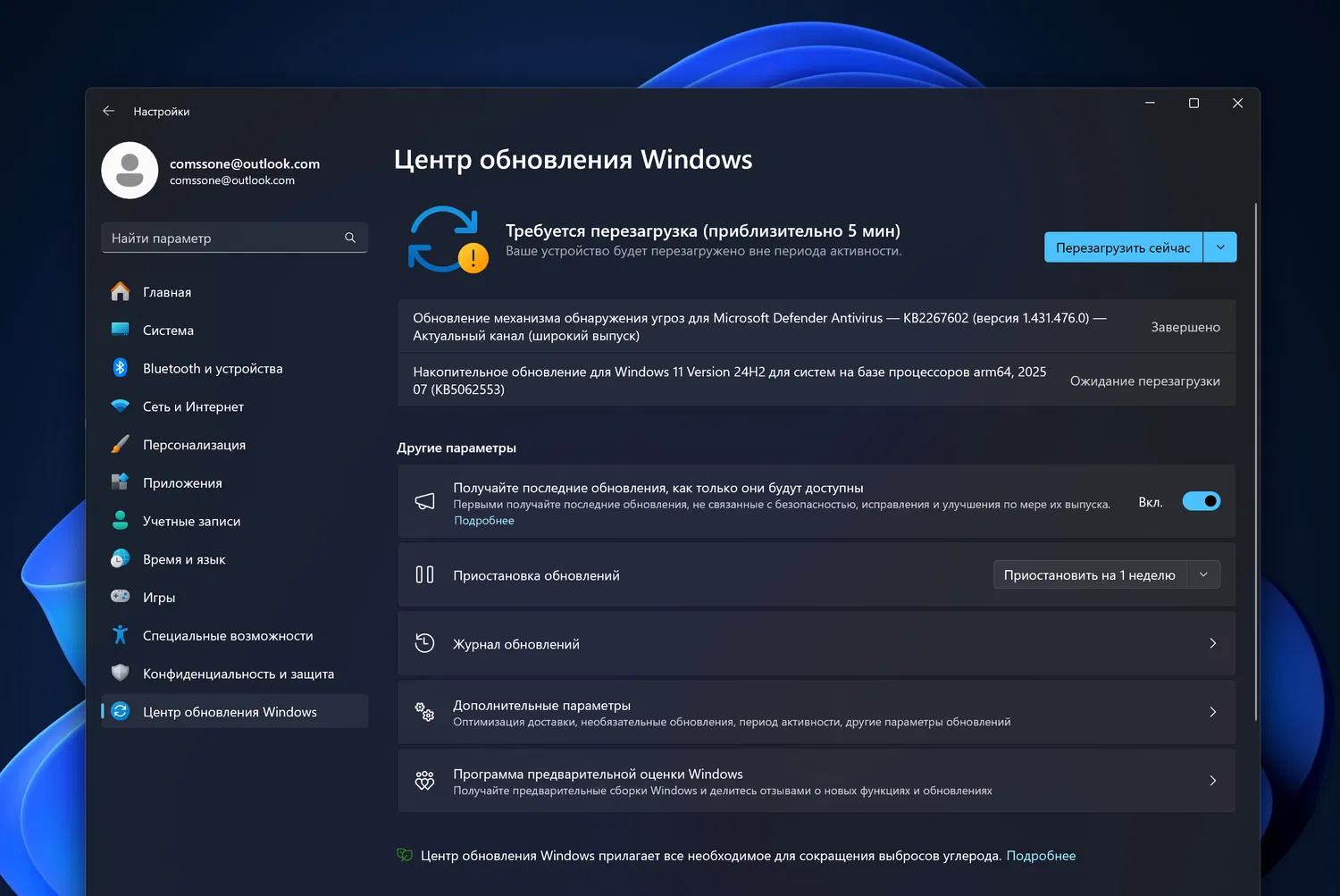Select Приложения in the sidebar
The image size is (1340, 896).
234,482
